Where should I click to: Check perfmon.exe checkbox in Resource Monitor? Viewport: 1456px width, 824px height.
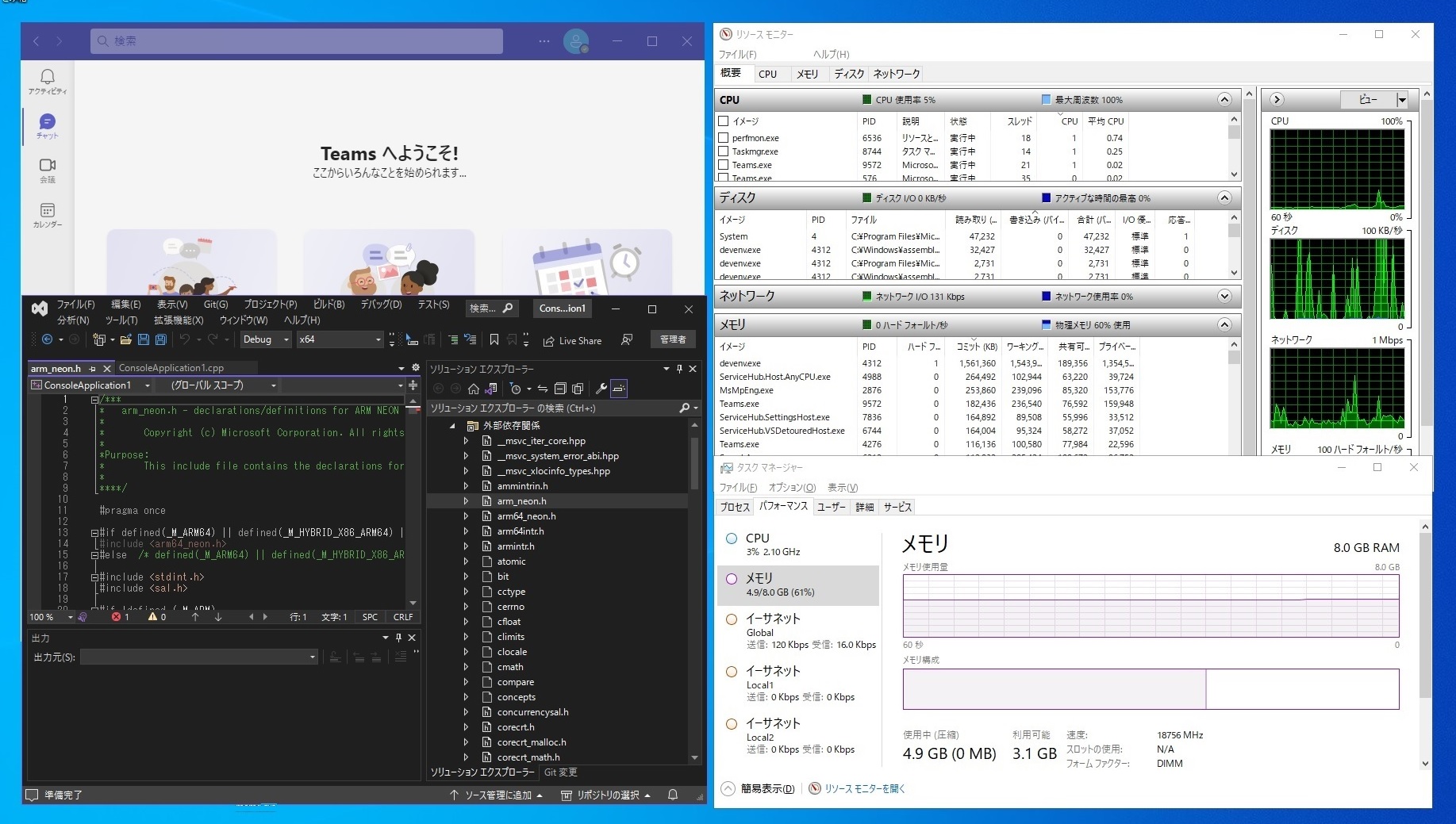pyautogui.click(x=723, y=138)
